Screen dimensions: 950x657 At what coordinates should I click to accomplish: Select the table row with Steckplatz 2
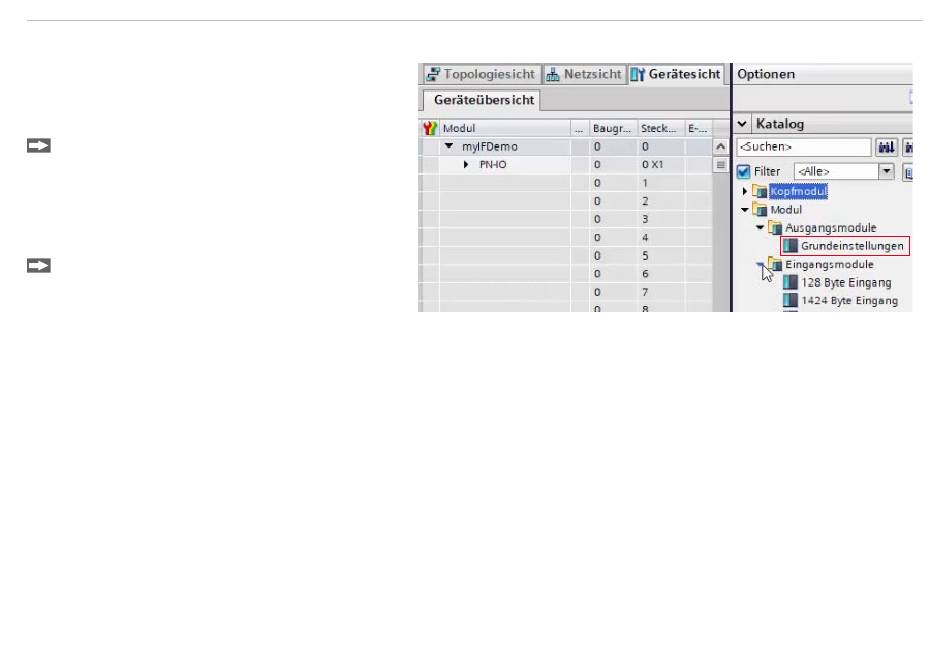pos(566,201)
